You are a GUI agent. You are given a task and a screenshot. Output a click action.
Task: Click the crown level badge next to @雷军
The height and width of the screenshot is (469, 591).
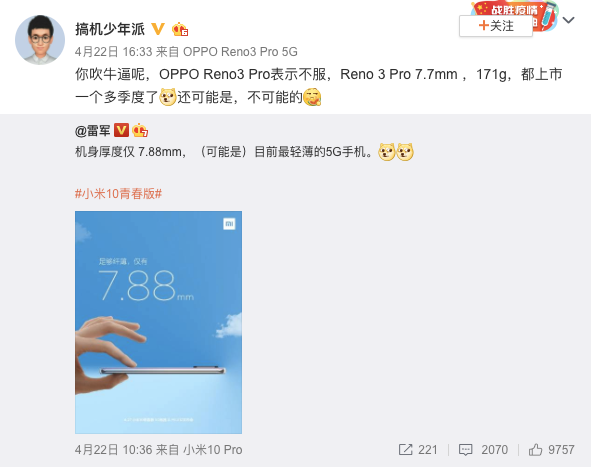point(140,130)
